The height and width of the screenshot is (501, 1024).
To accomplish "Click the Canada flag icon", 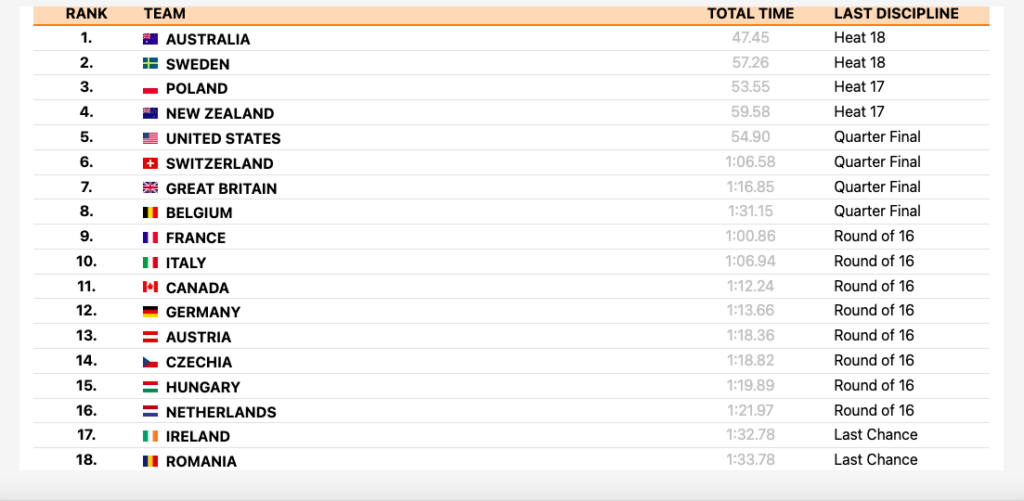I will 151,288.
